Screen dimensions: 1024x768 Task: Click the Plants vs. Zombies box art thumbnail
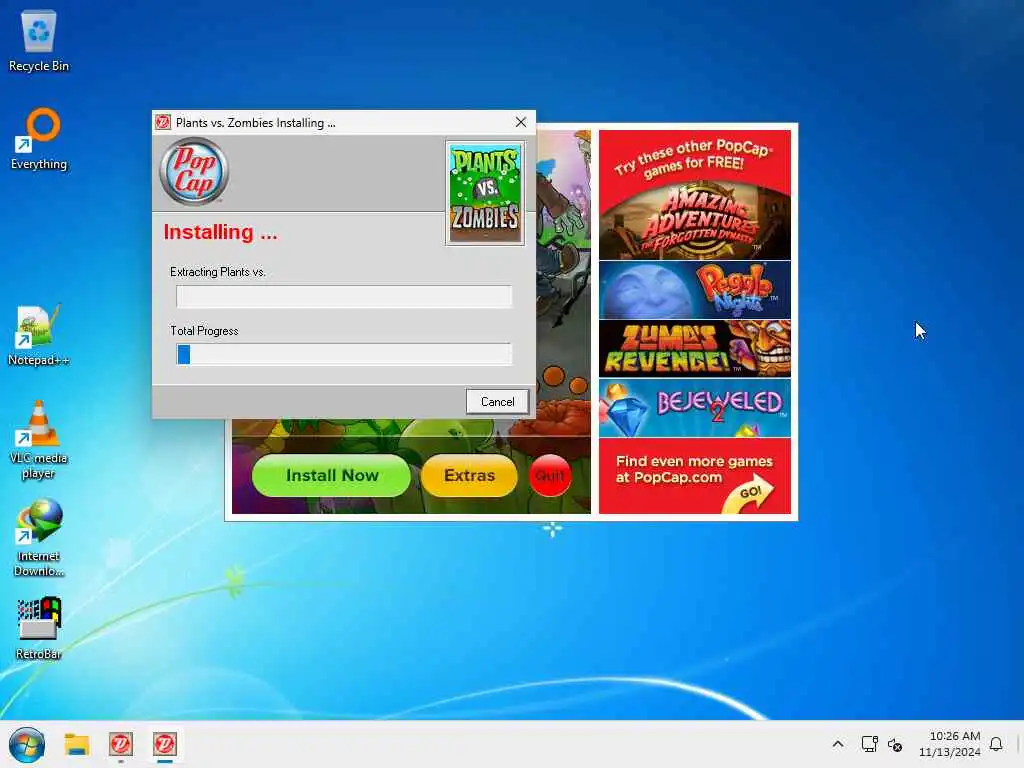pos(485,193)
